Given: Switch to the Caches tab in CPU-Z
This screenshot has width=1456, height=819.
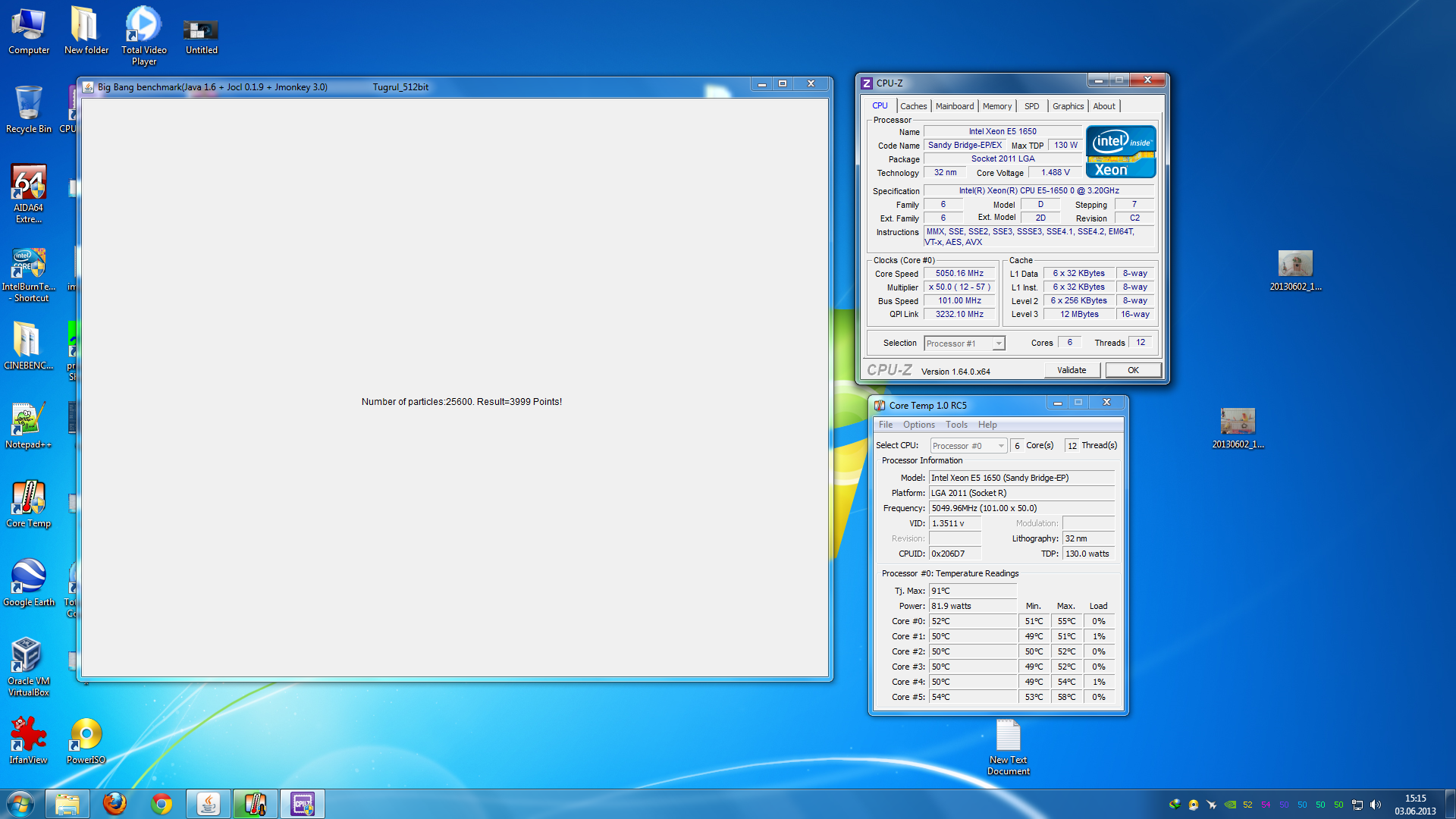Looking at the screenshot, I should 913,106.
